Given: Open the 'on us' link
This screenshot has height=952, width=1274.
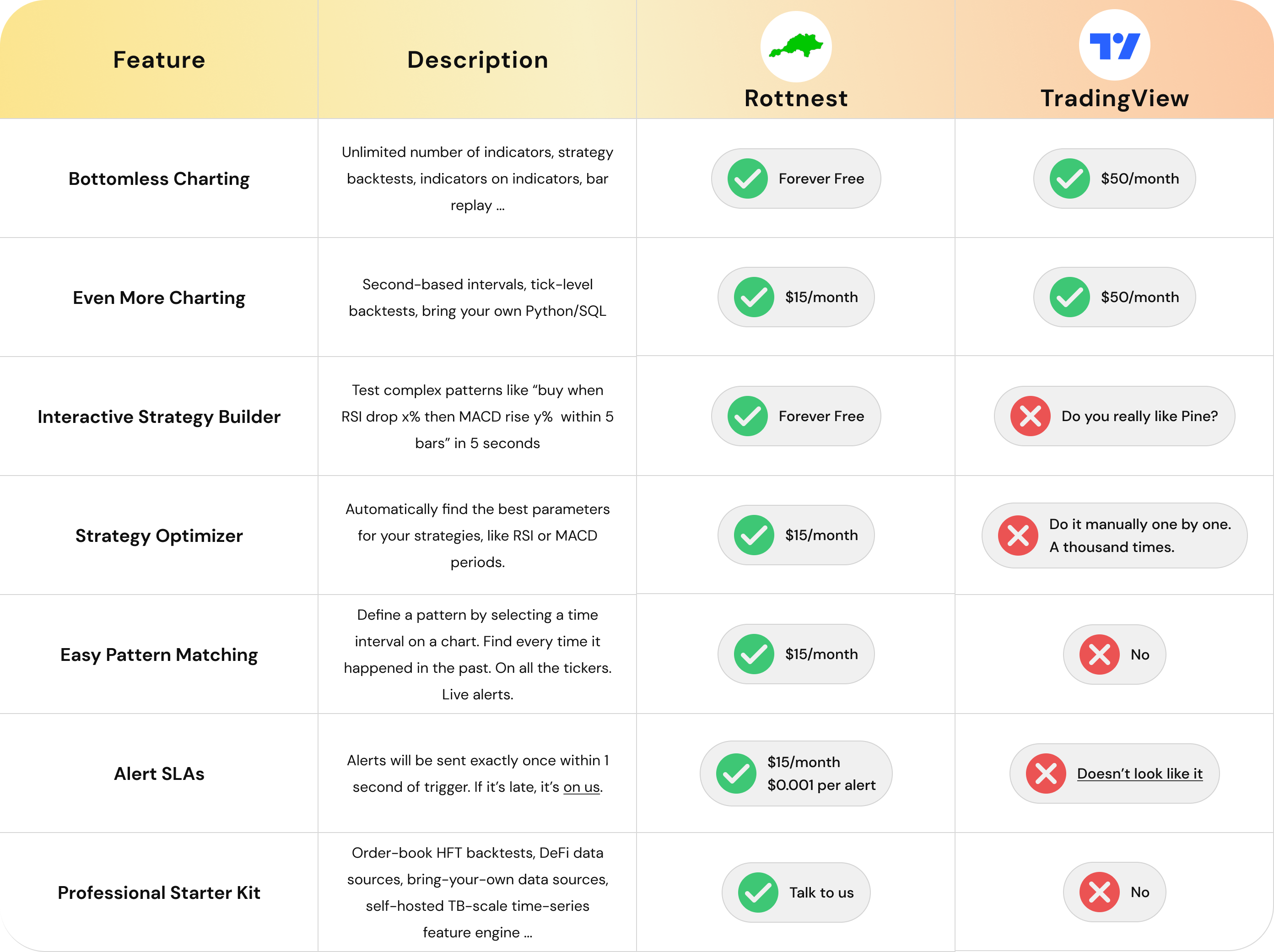Looking at the screenshot, I should (x=581, y=787).
